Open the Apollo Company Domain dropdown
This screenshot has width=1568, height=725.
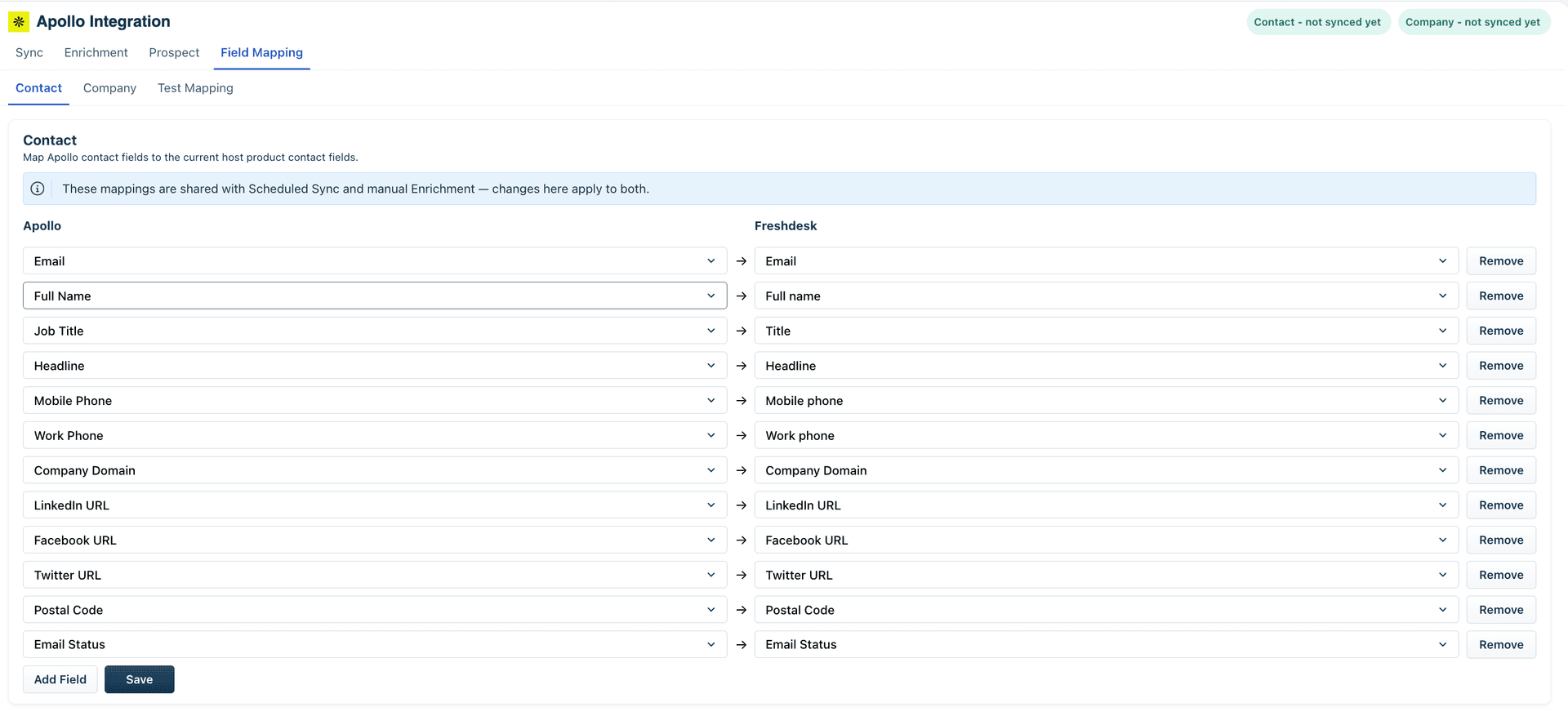[375, 470]
